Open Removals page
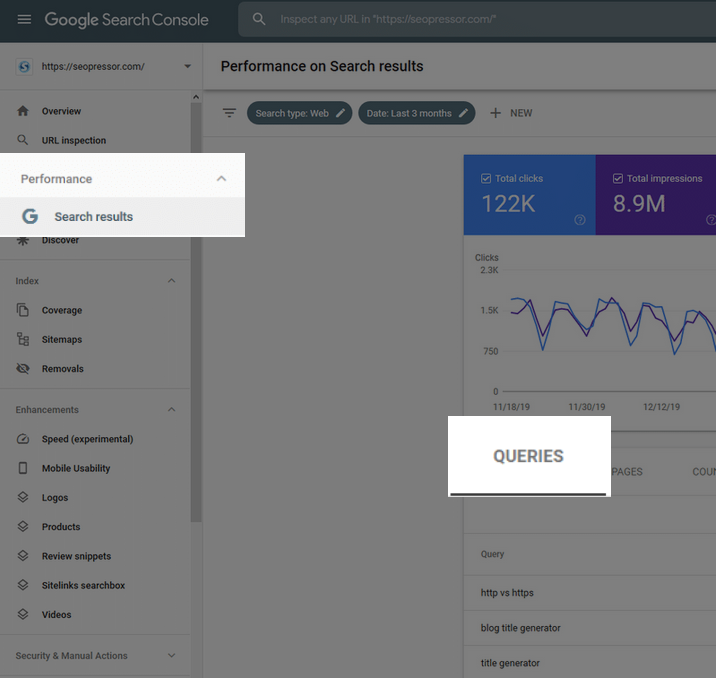The width and height of the screenshot is (716, 678). tap(63, 368)
